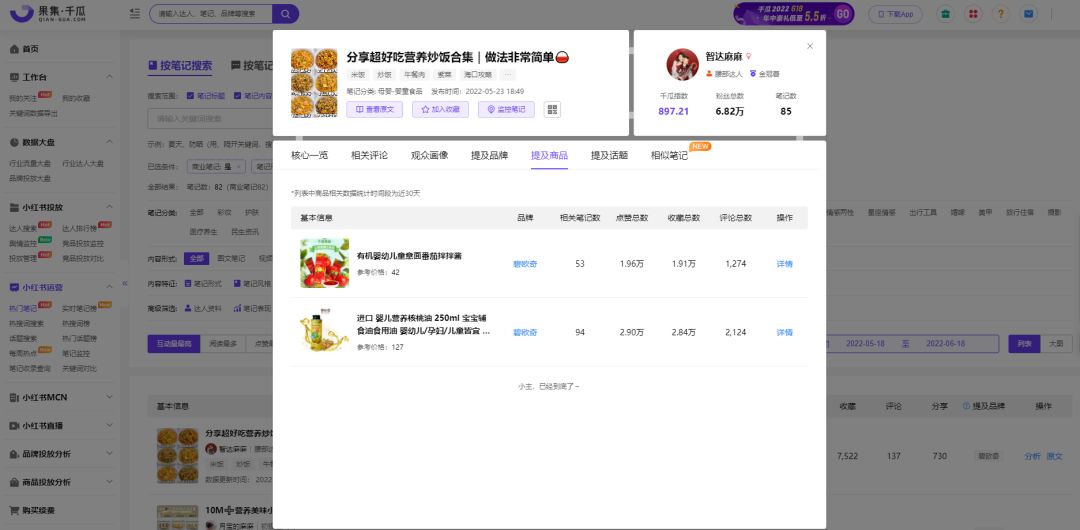Switch to 大图 view in background page
Image resolution: width=1080 pixels, height=530 pixels.
point(1055,343)
